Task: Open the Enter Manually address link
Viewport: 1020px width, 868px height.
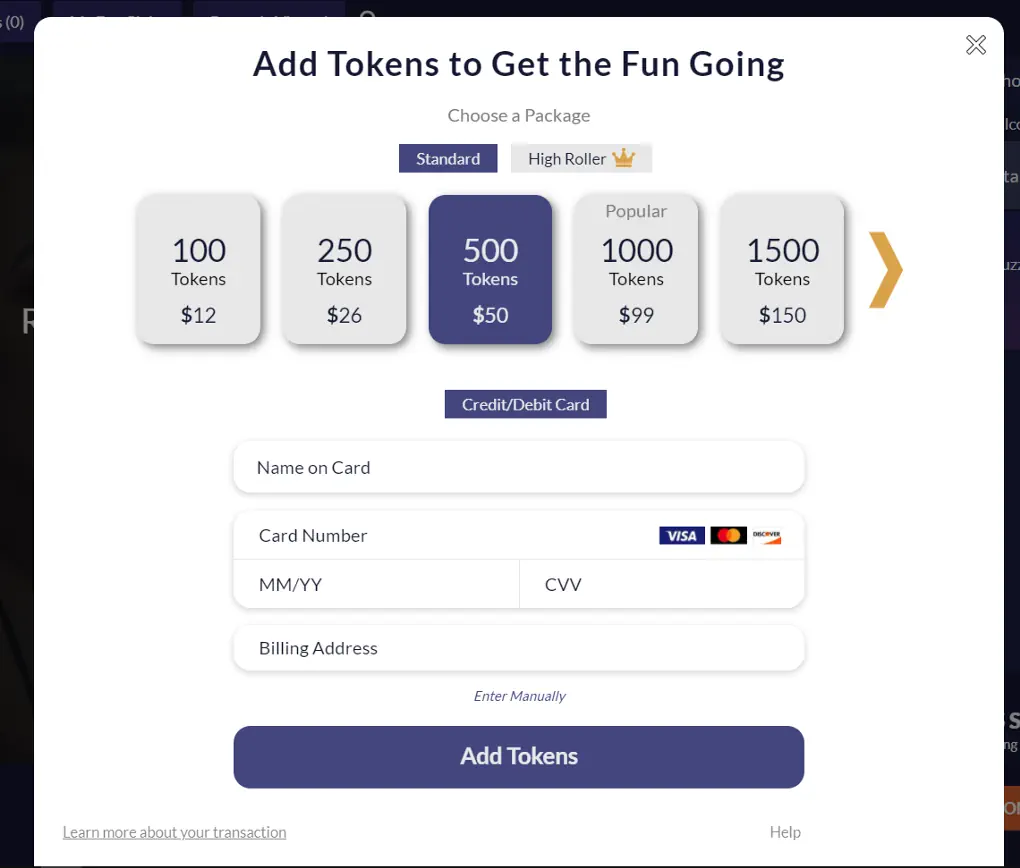Action: point(519,696)
